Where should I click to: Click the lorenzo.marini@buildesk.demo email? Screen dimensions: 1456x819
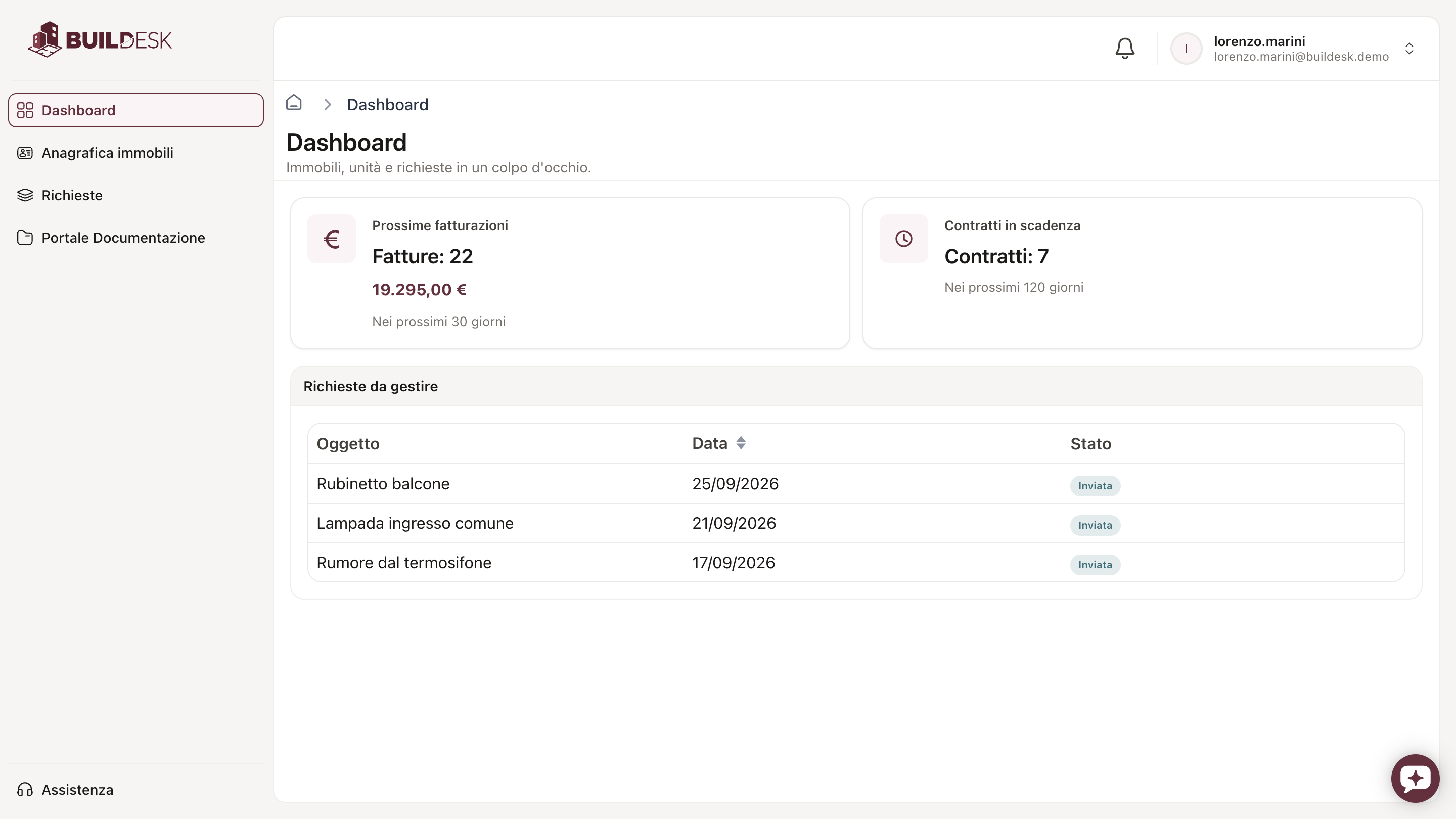click(x=1301, y=57)
